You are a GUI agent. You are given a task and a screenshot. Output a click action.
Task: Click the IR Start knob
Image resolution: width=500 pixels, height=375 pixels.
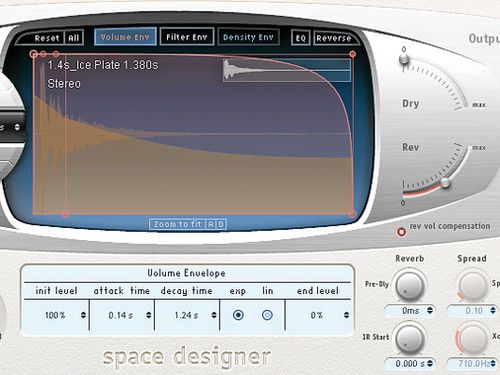click(x=410, y=338)
